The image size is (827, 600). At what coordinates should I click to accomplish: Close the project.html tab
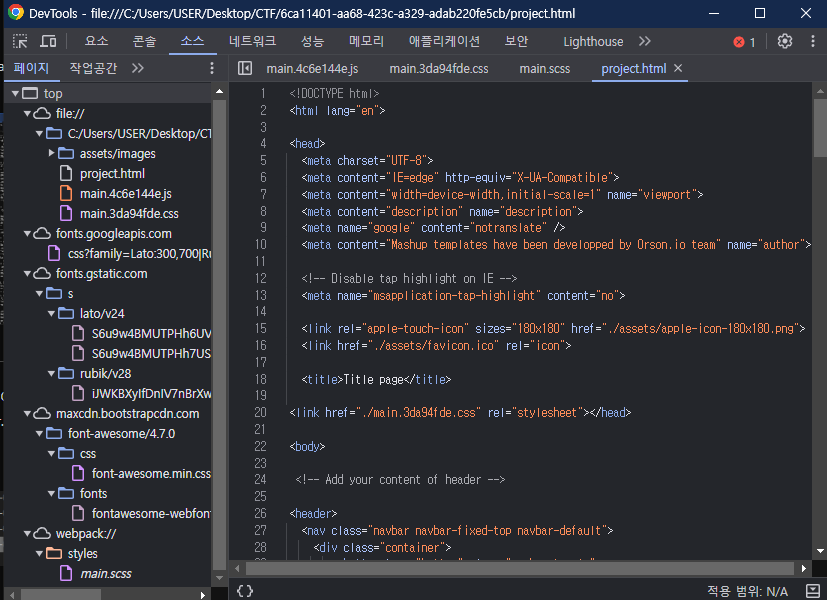tap(678, 68)
